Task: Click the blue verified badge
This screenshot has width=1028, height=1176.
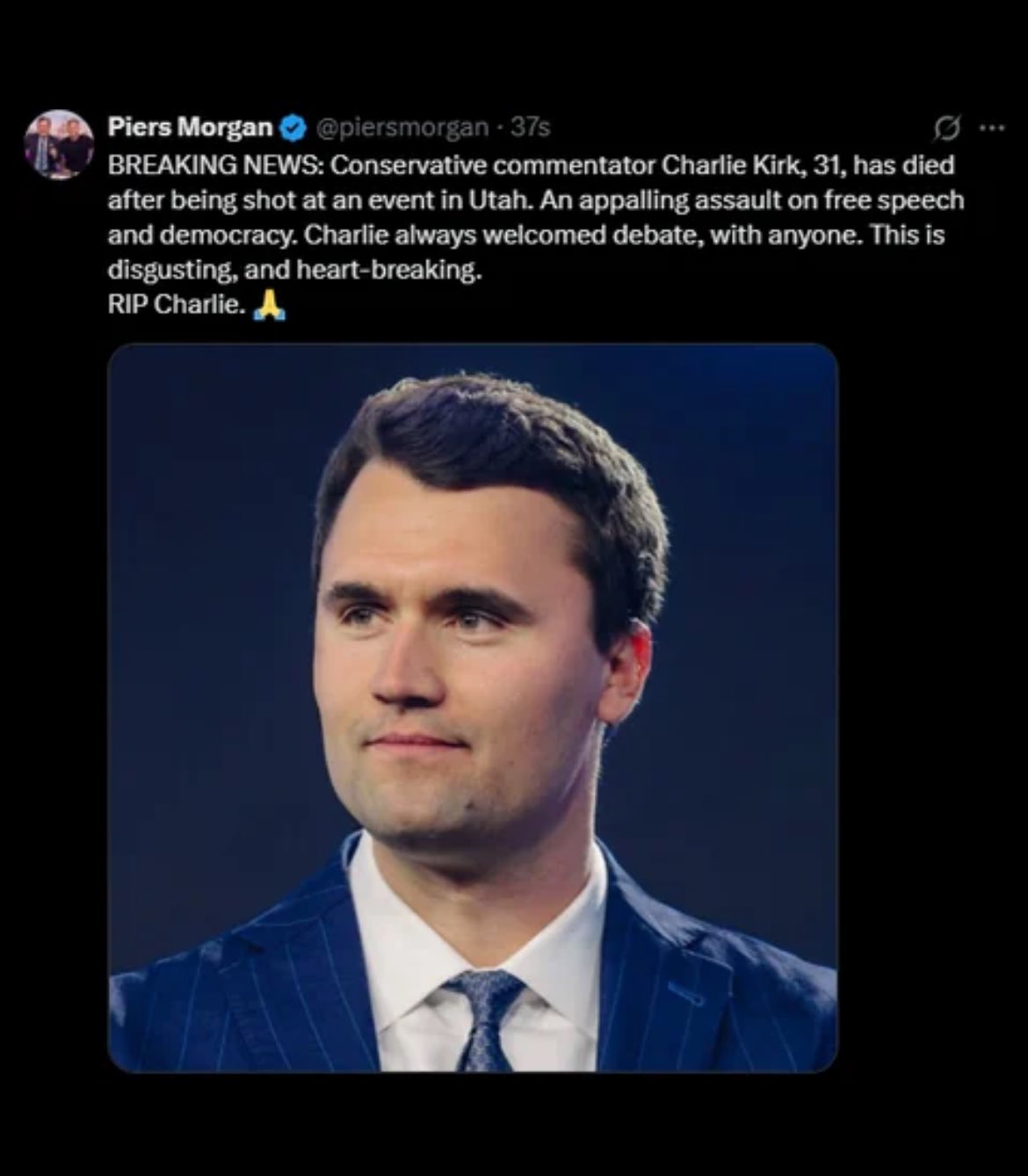Action: [293, 128]
